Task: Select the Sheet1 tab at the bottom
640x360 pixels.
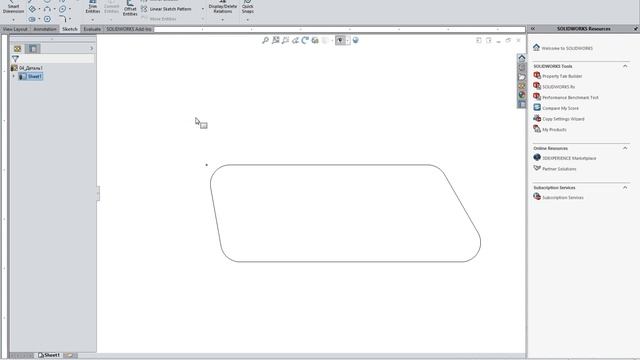Action: point(49,355)
